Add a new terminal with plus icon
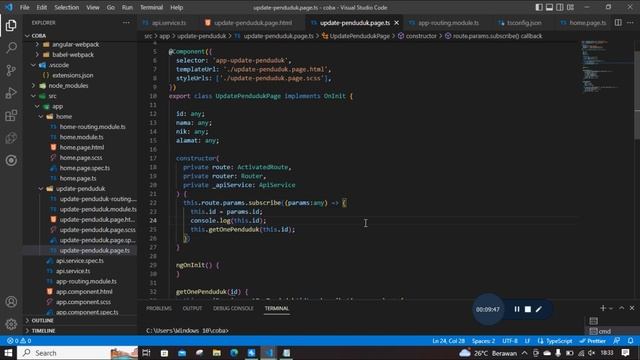This screenshot has height=360, width=640. point(603,308)
